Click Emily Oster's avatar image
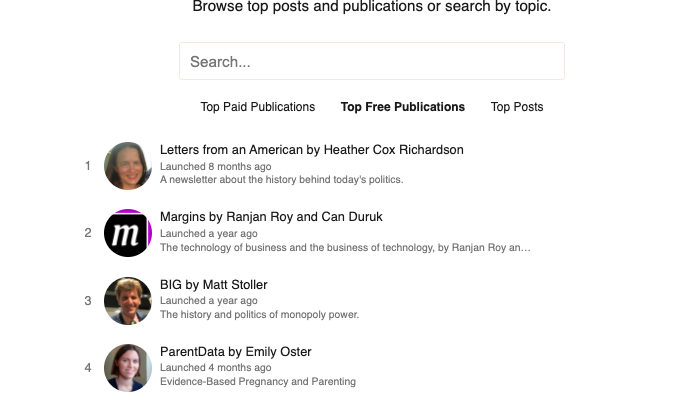 coord(128,368)
